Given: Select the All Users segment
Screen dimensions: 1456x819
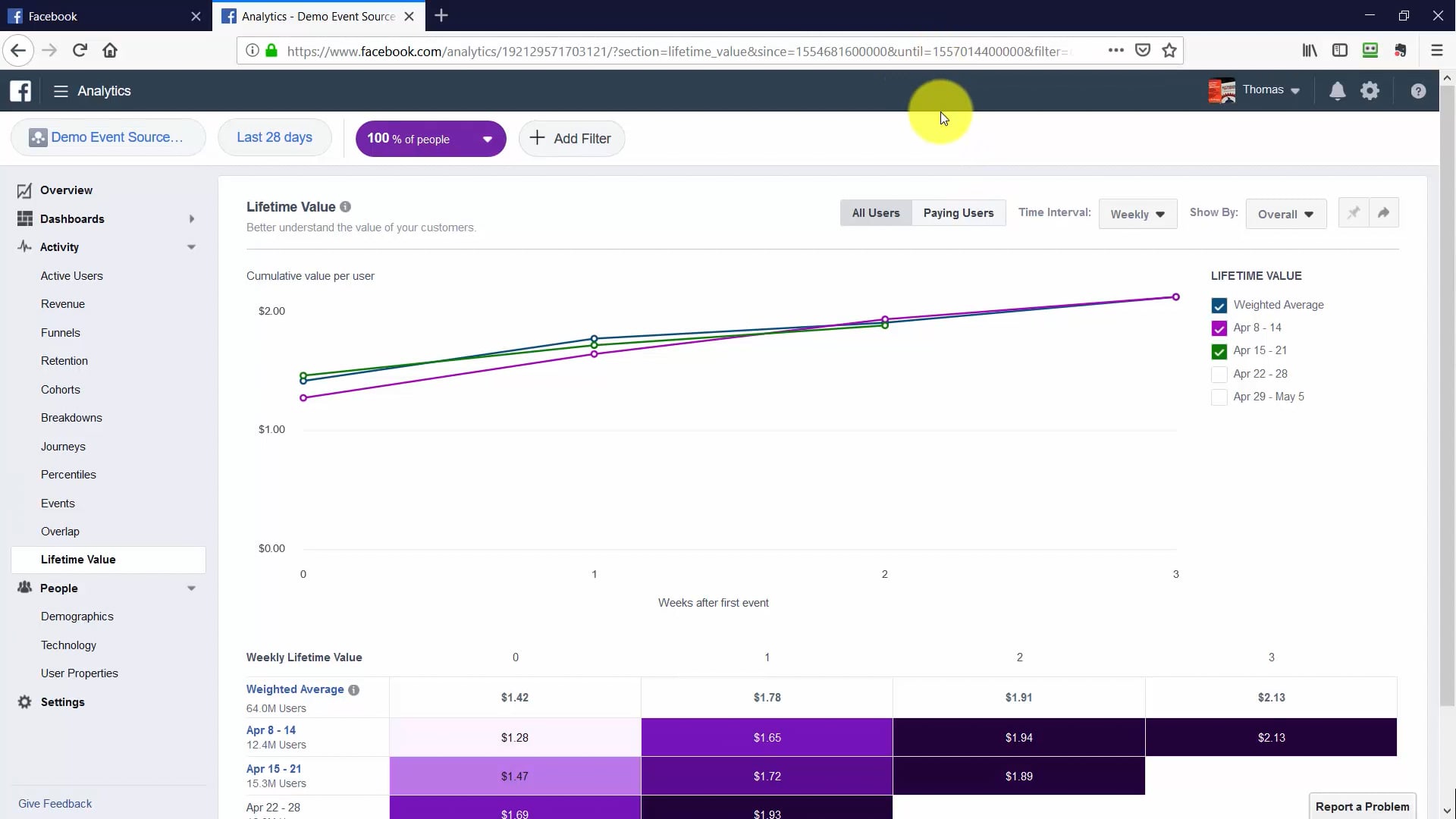Looking at the screenshot, I should [876, 213].
